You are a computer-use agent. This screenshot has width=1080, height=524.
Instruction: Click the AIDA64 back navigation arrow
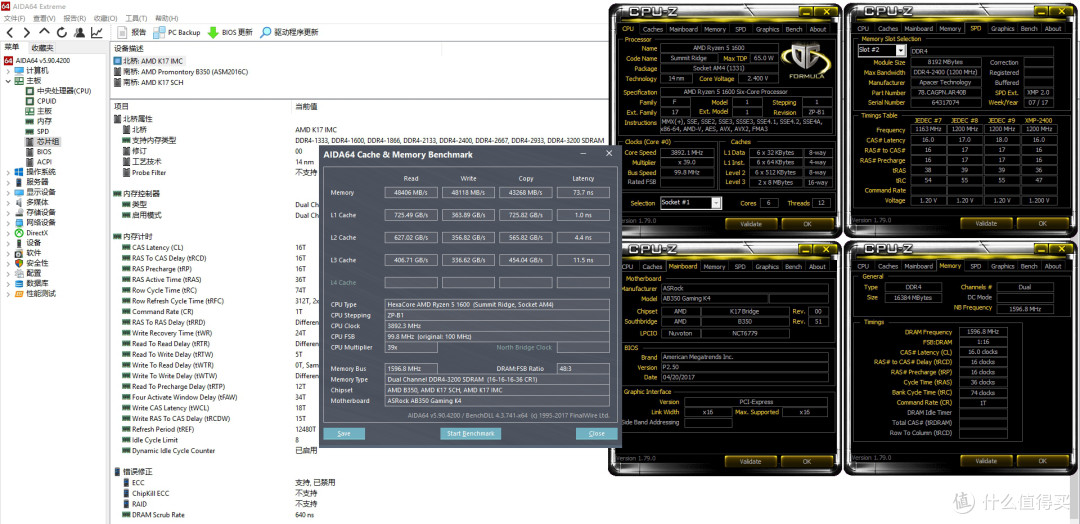tap(10, 32)
